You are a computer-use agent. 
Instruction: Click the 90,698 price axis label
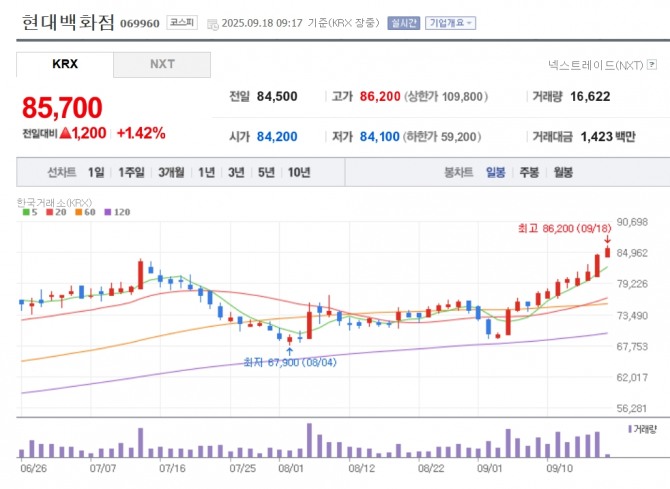click(632, 222)
